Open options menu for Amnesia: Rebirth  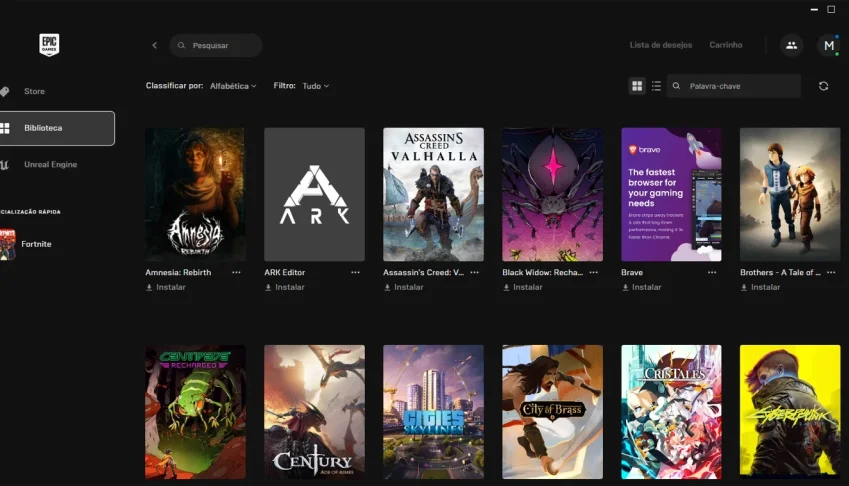[236, 272]
